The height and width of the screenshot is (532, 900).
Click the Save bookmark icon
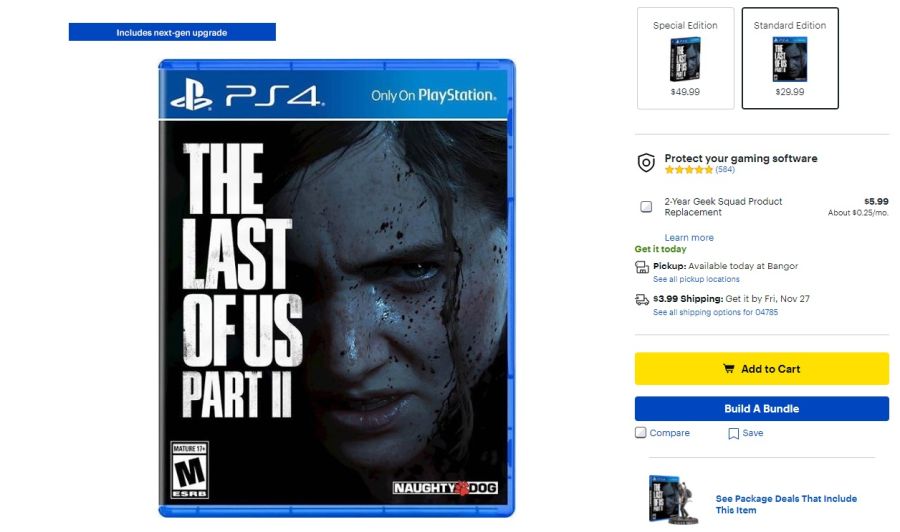(733, 434)
